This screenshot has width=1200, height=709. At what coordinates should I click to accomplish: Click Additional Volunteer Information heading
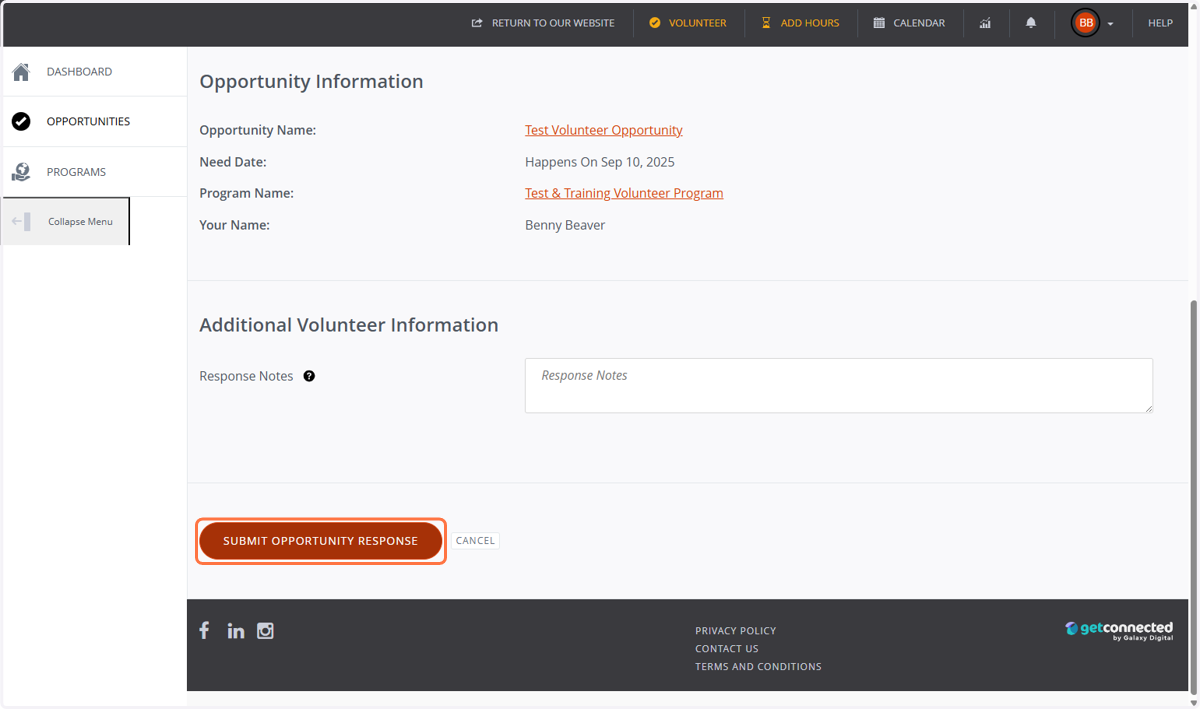(x=349, y=325)
